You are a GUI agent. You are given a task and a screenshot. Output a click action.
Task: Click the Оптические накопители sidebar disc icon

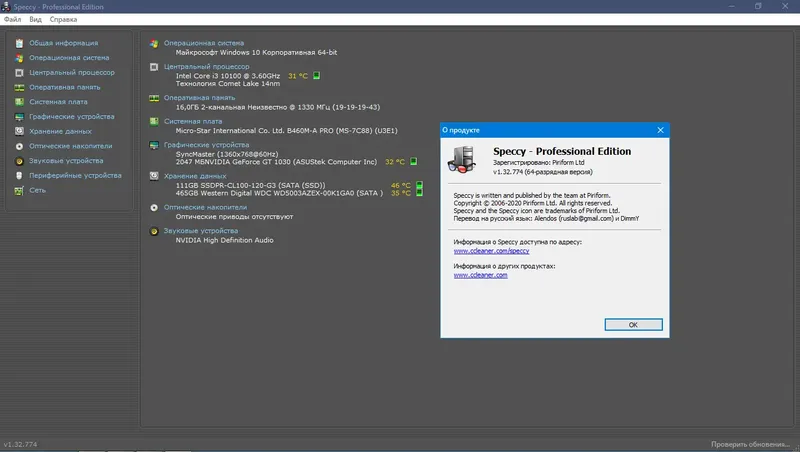coord(19,146)
